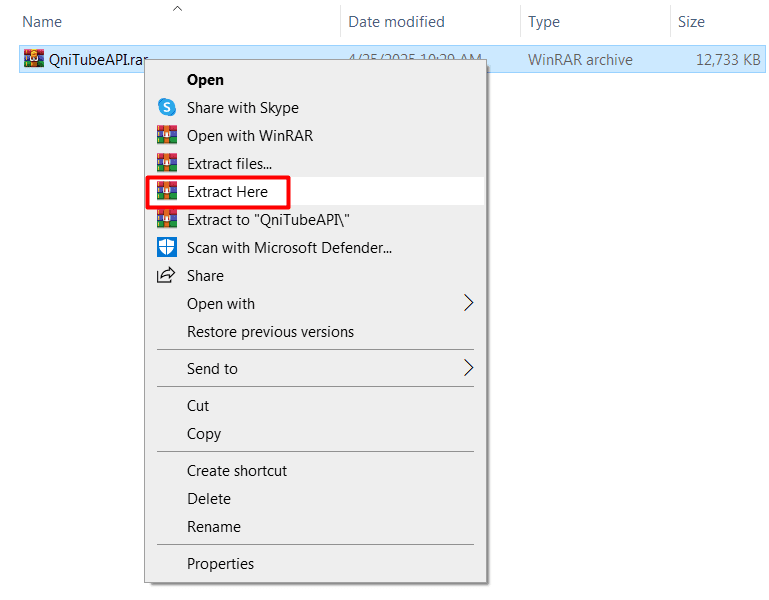769x600 pixels.
Task: Sort by the Type column header
Action: [x=544, y=22]
